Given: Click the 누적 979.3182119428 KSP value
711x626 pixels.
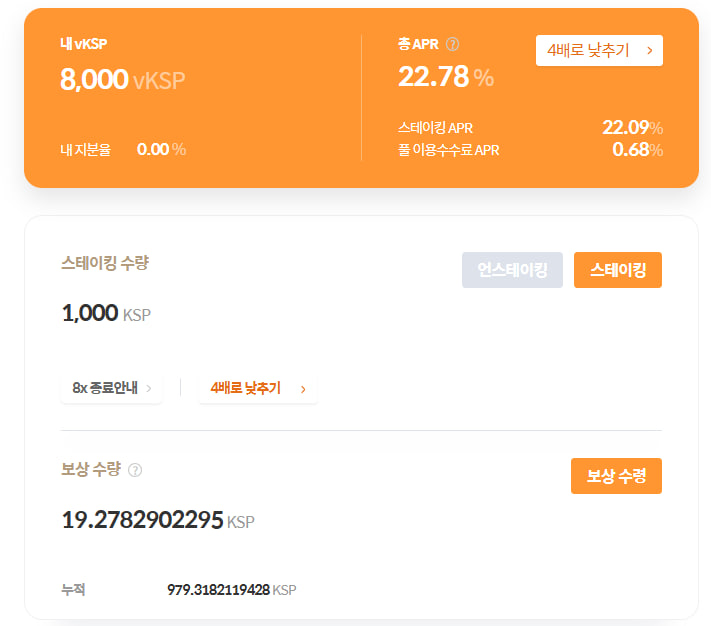Looking at the screenshot, I should click(x=232, y=590).
